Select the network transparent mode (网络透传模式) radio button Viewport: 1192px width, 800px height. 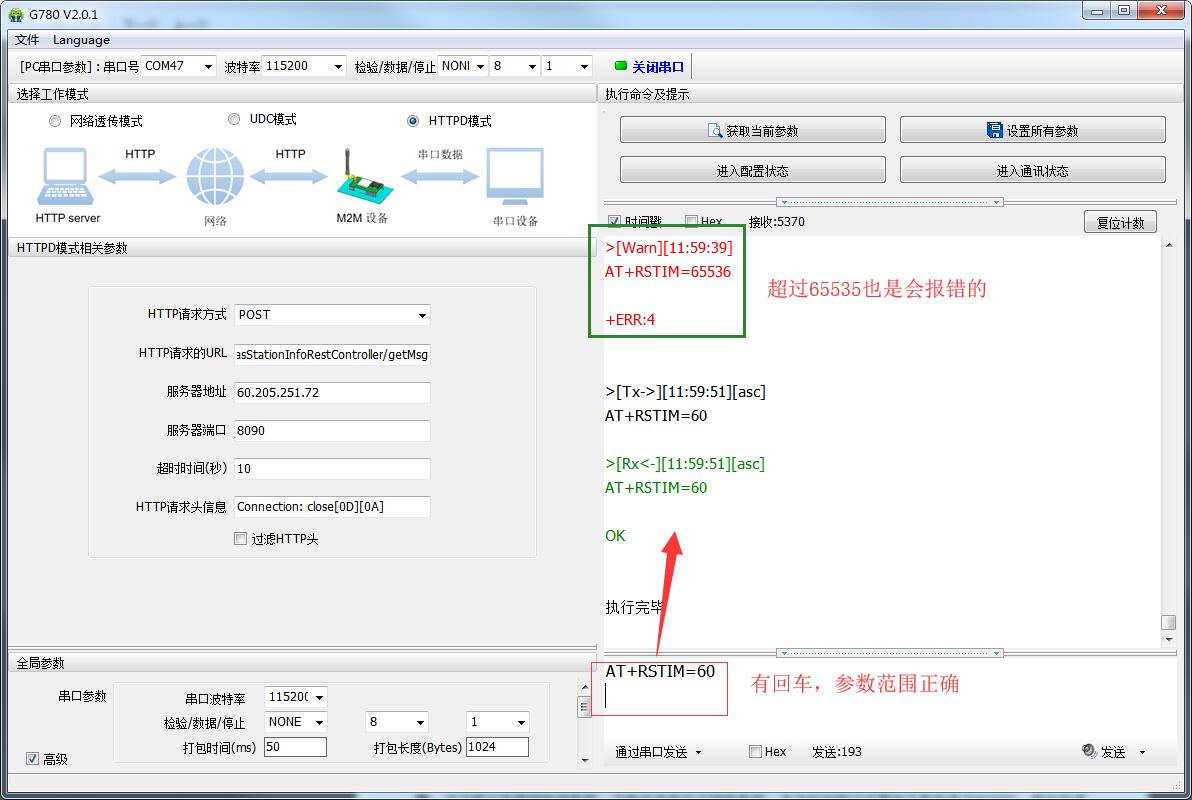tap(55, 121)
